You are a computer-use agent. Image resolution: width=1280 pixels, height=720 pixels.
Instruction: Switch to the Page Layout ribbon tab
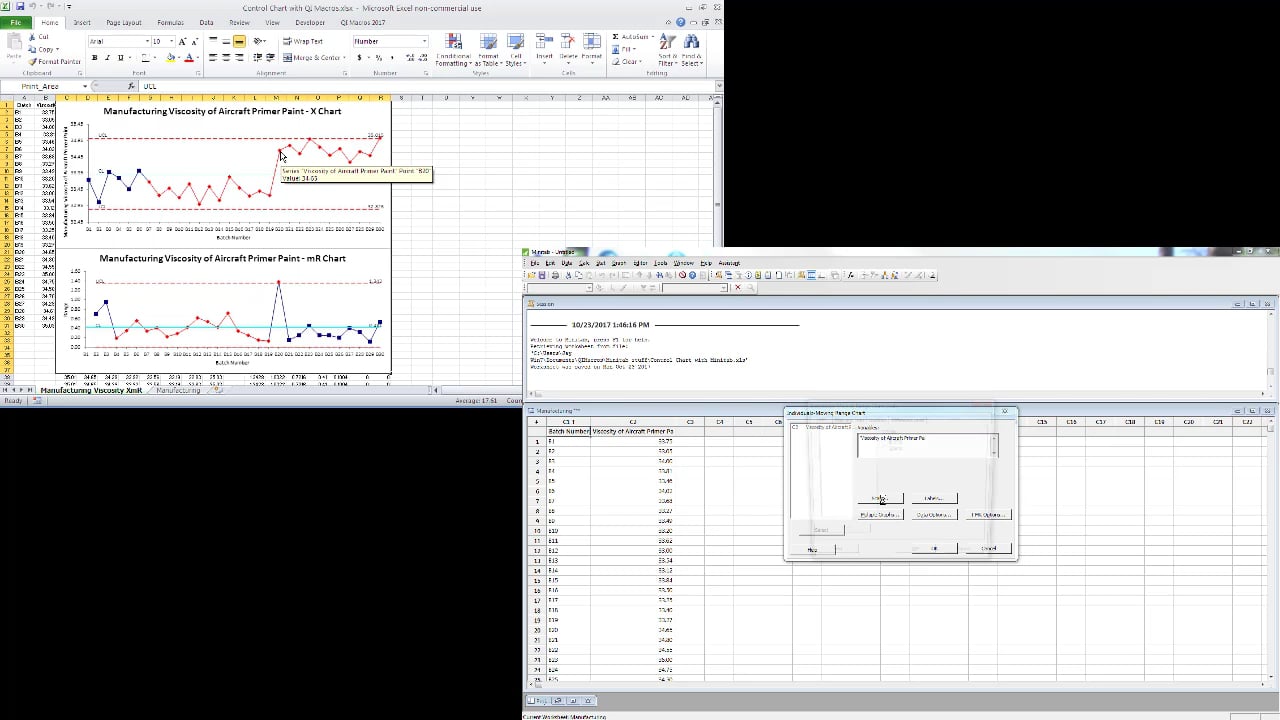coord(124,22)
